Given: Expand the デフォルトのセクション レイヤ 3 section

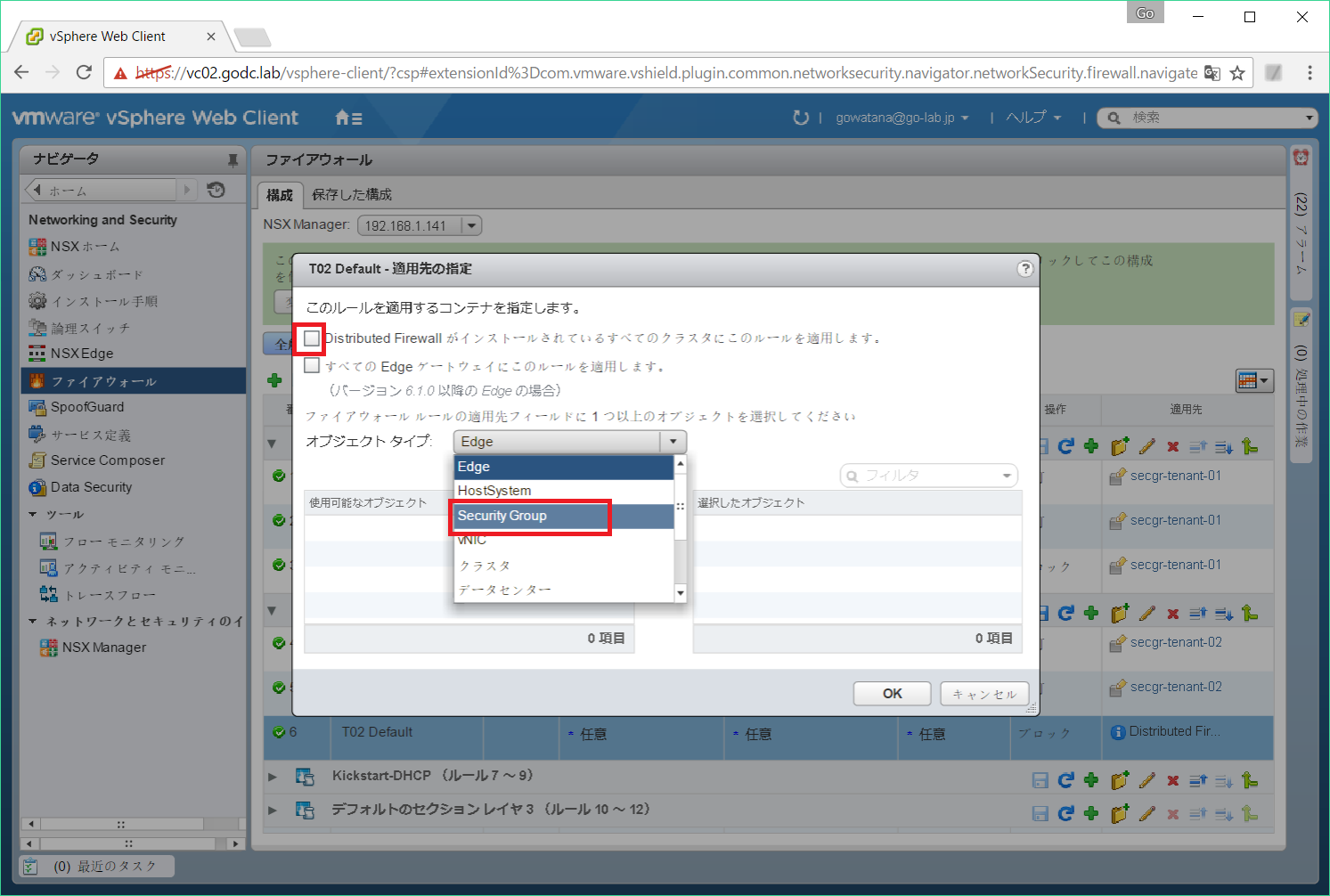Looking at the screenshot, I should (x=273, y=810).
